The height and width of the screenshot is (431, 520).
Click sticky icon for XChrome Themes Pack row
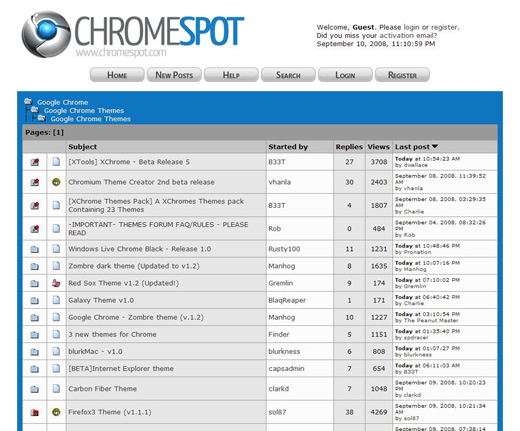[x=35, y=206]
